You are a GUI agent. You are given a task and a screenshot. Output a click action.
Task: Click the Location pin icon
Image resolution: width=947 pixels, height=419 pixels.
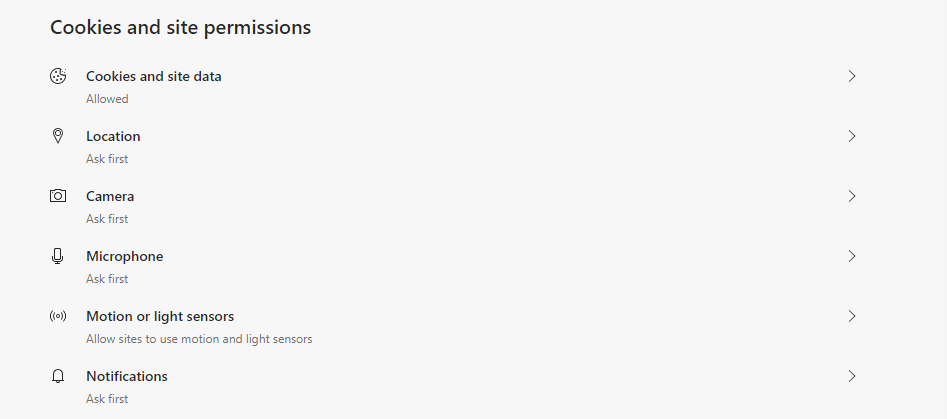click(x=58, y=136)
